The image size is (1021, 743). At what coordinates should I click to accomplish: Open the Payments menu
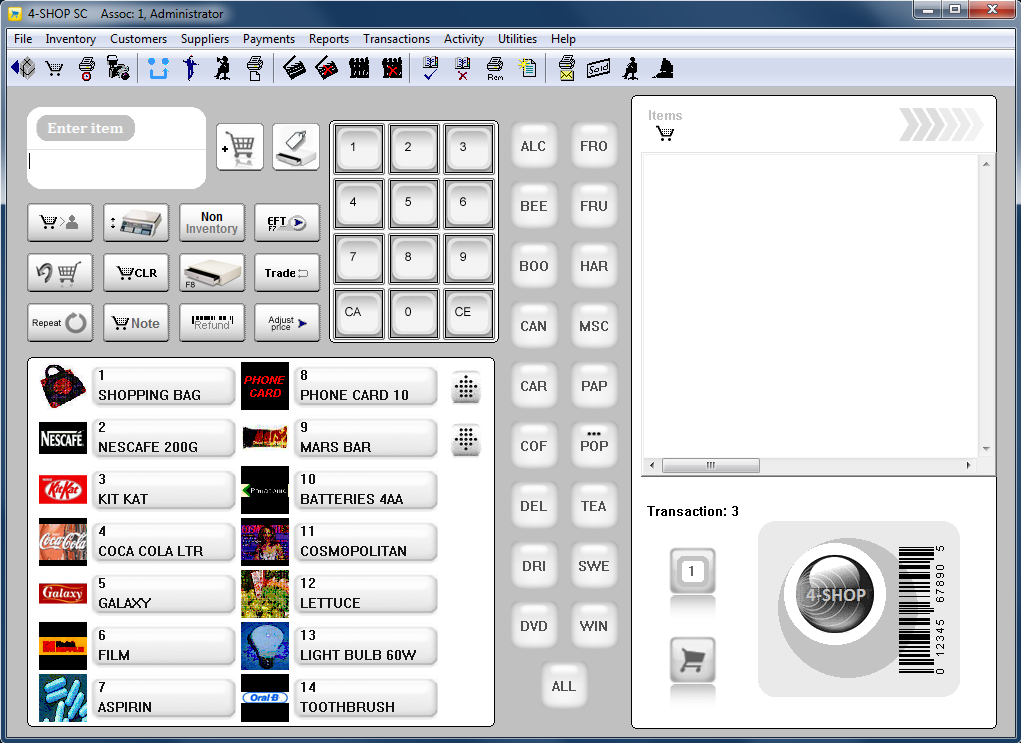tap(269, 39)
